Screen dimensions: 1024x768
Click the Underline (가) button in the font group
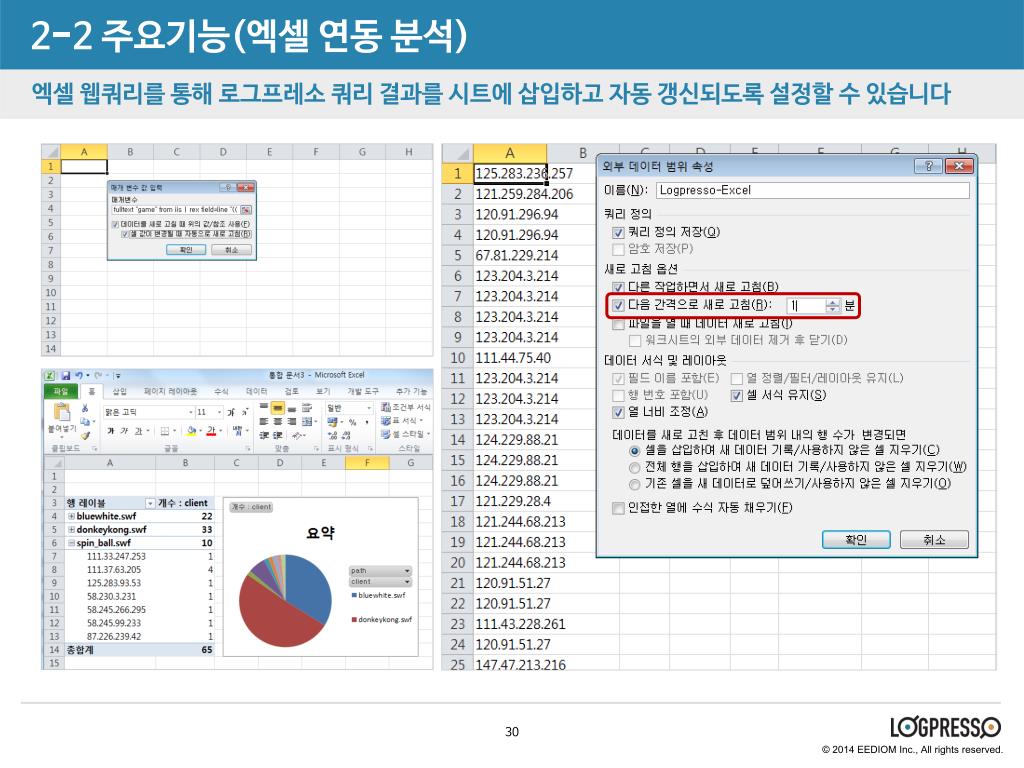click(x=138, y=431)
